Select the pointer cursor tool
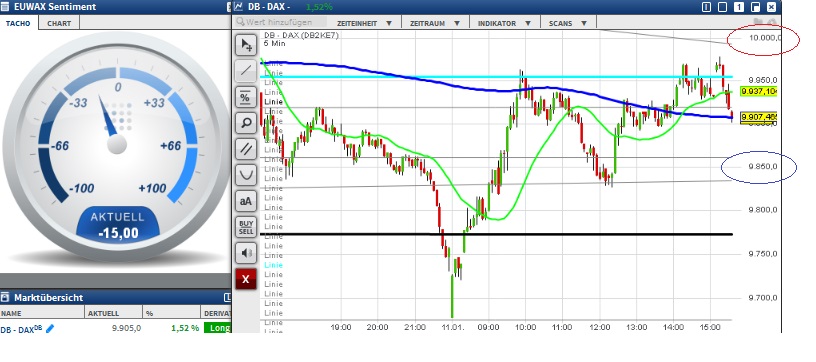816x362 pixels. [x=246, y=45]
